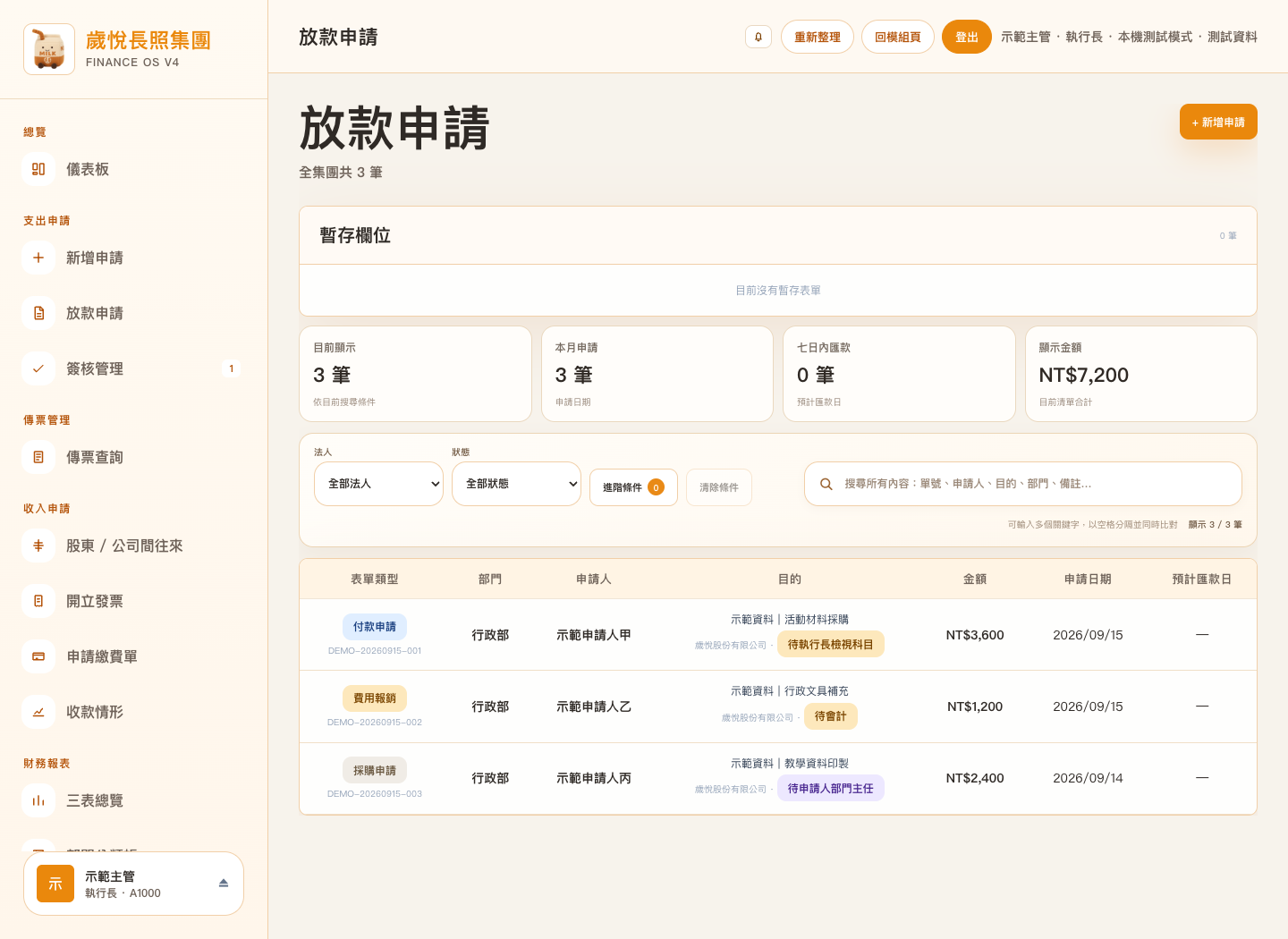Click the 登出 logout button
The image size is (1288, 939).
(x=967, y=37)
